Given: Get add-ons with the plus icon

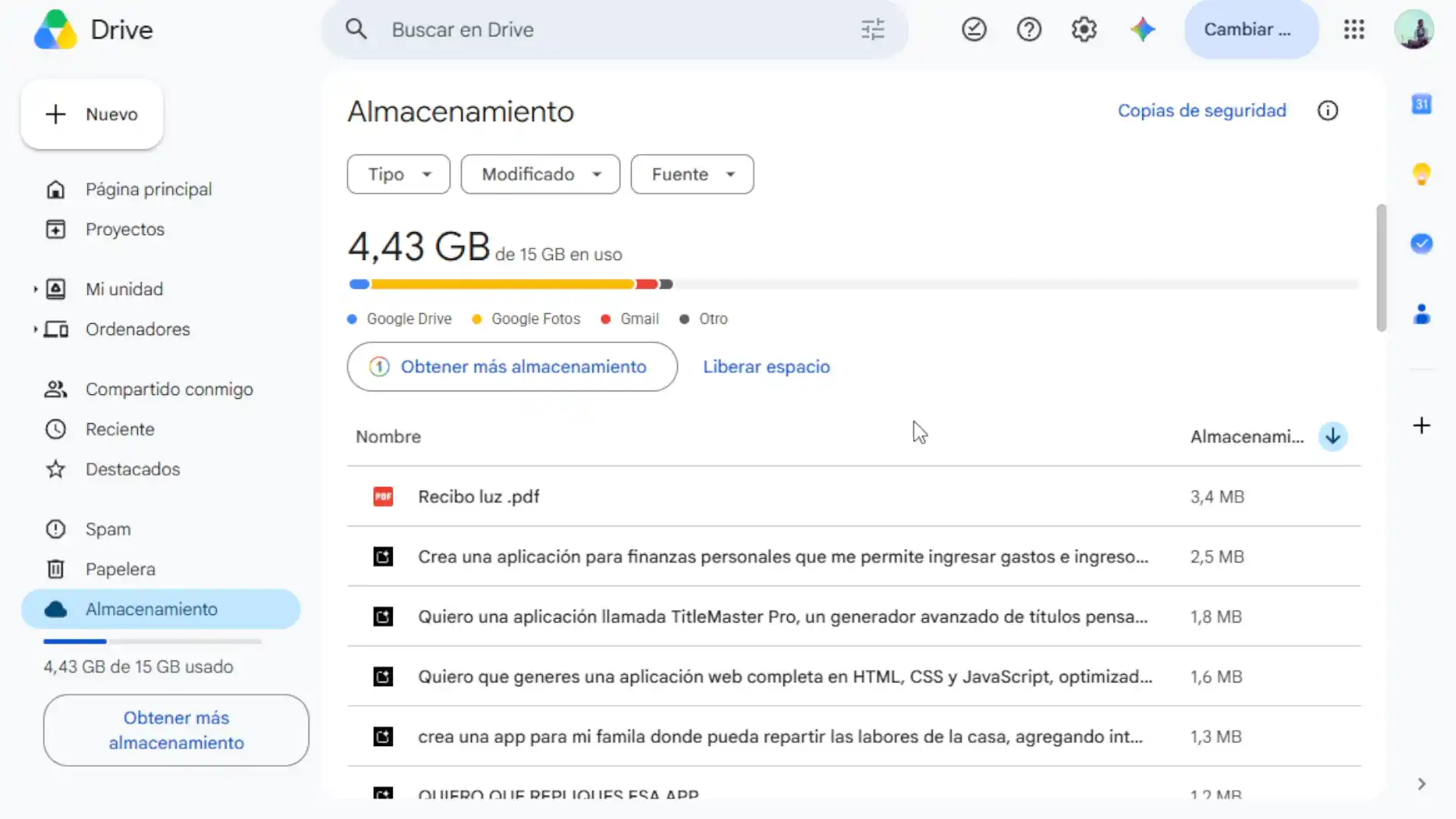Looking at the screenshot, I should point(1421,425).
